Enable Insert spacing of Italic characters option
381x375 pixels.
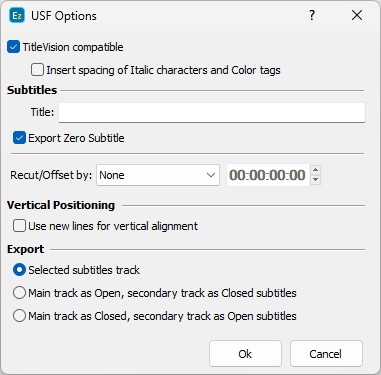coord(37,70)
